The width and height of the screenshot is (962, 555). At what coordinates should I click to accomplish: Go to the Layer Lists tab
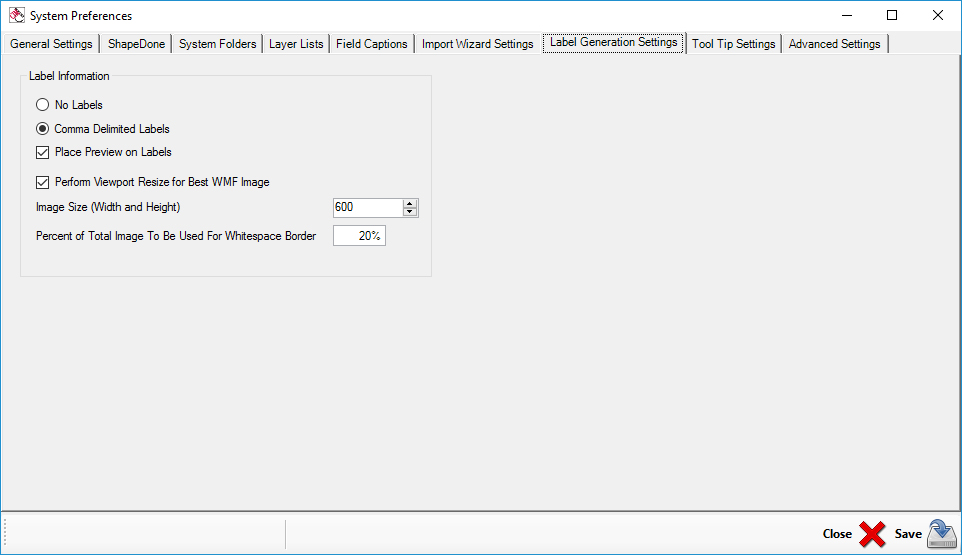pyautogui.click(x=296, y=44)
